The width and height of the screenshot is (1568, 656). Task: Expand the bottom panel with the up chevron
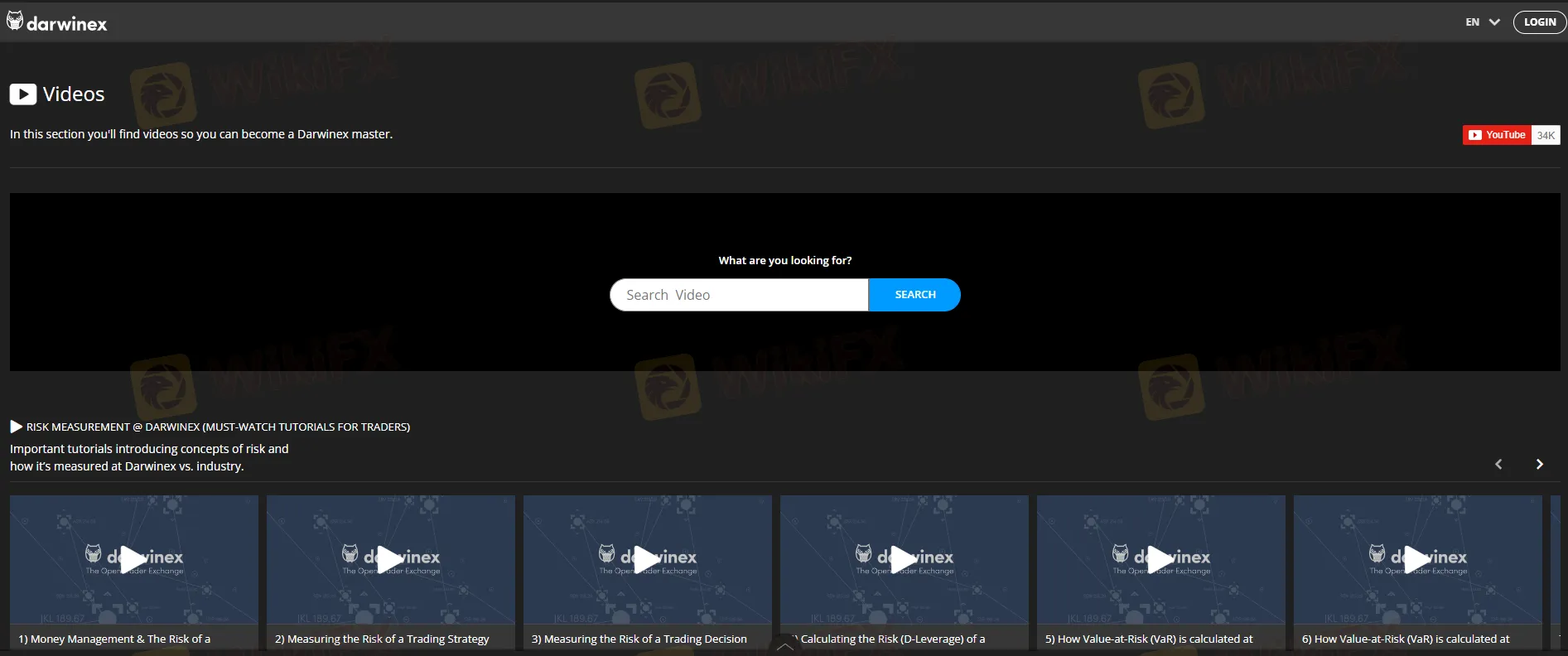click(x=784, y=647)
